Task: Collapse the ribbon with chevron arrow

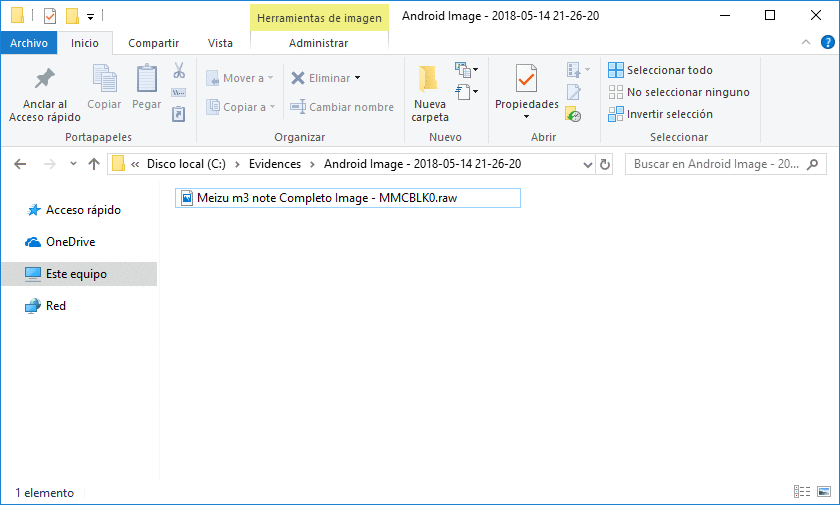Action: (805, 43)
